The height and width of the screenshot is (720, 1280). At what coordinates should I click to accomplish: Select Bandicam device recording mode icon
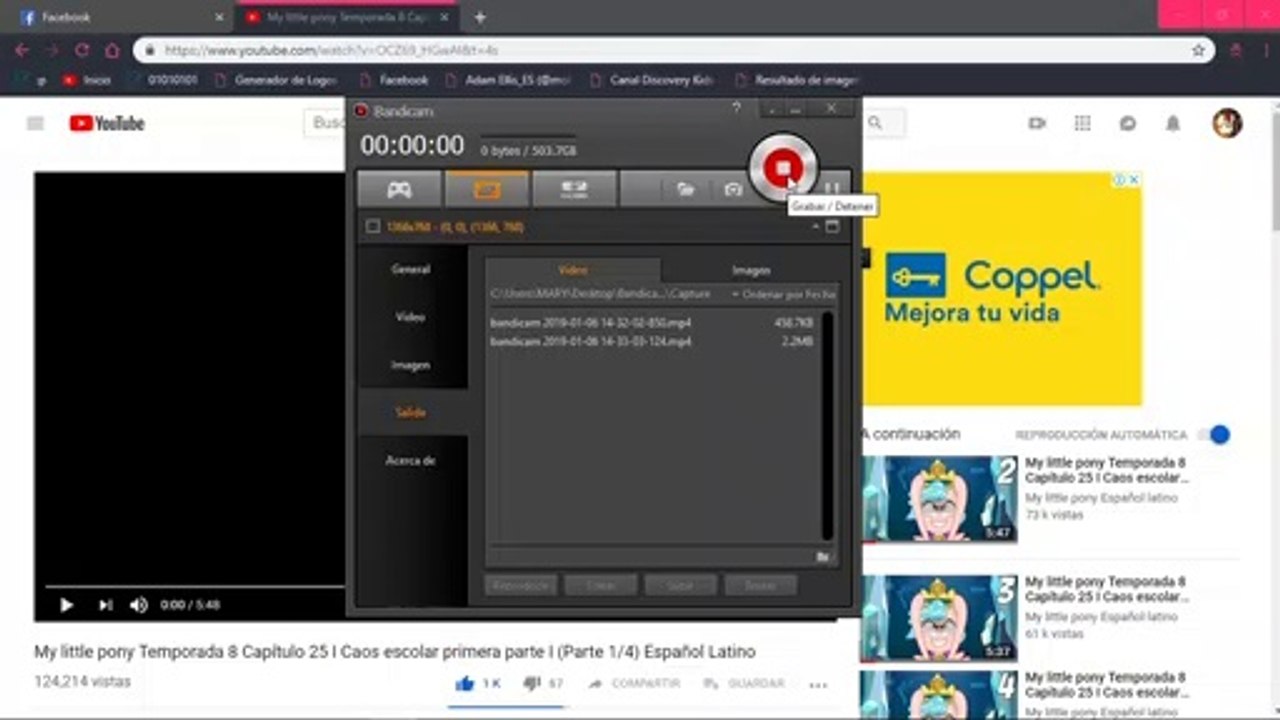574,189
